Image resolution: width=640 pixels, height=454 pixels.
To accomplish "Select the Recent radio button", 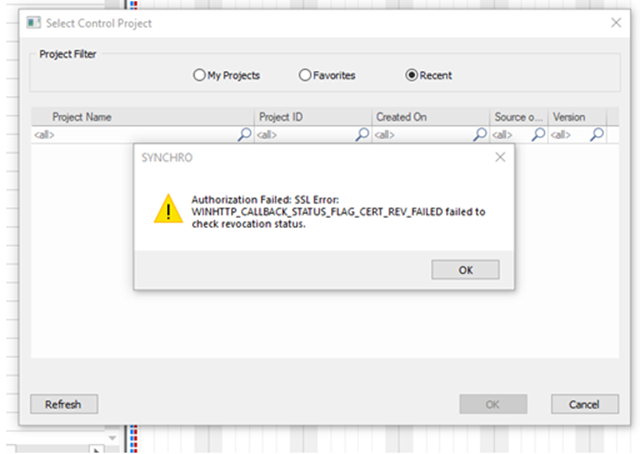I will 411,75.
